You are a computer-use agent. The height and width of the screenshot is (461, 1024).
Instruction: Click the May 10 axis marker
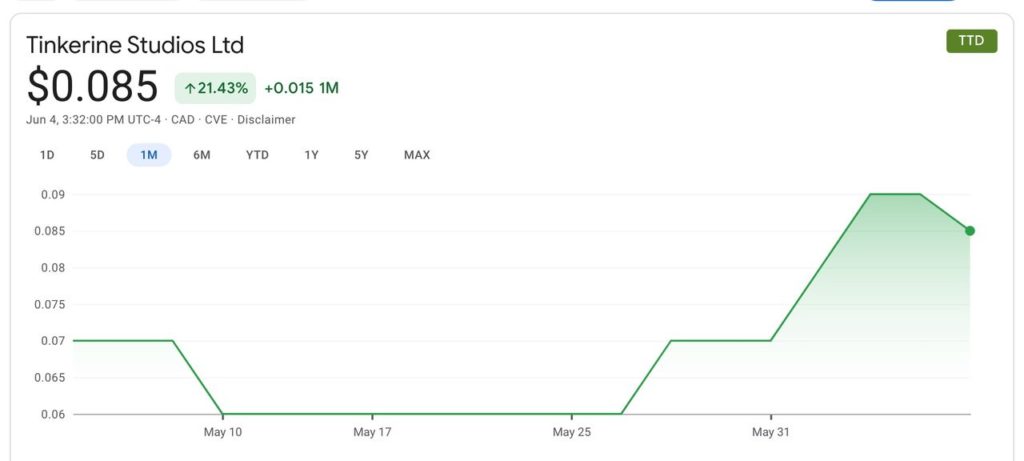click(x=222, y=432)
